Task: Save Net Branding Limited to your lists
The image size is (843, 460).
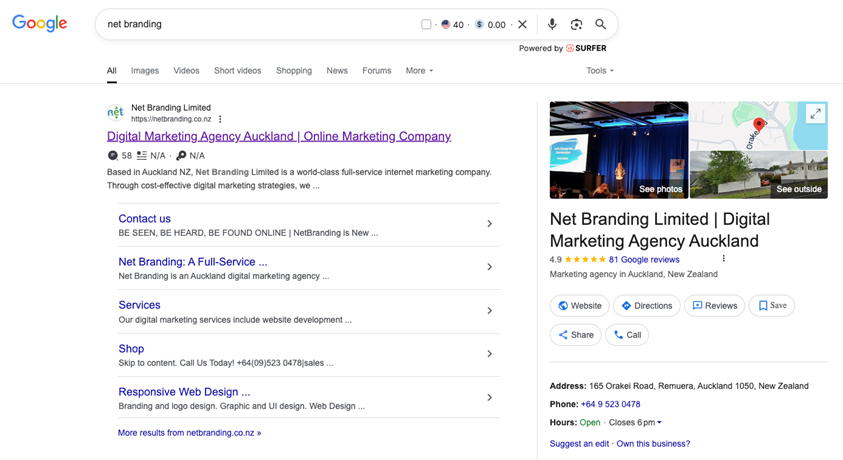Action: pyautogui.click(x=771, y=305)
